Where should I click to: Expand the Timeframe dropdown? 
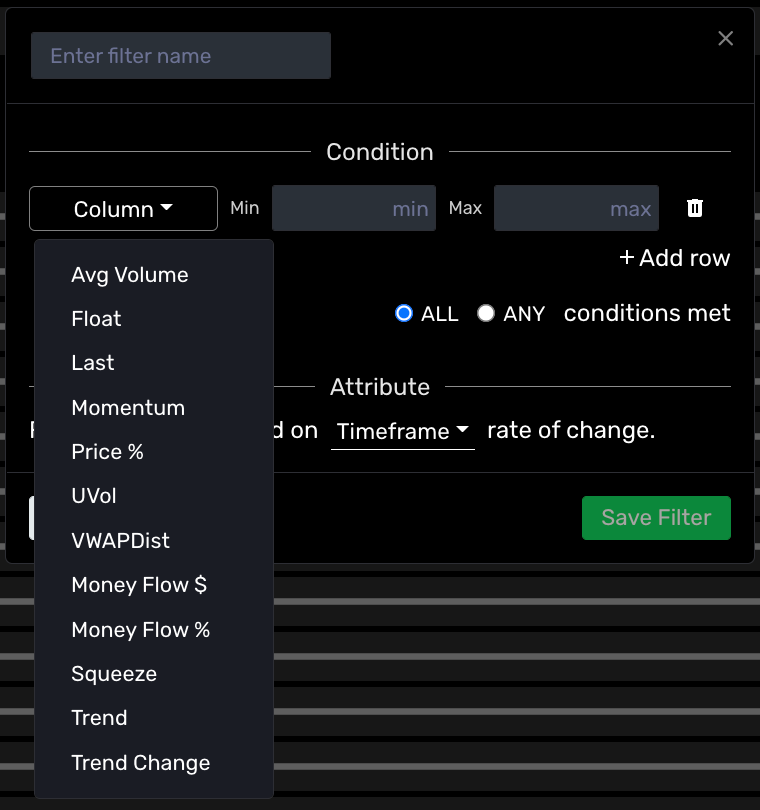coord(402,431)
